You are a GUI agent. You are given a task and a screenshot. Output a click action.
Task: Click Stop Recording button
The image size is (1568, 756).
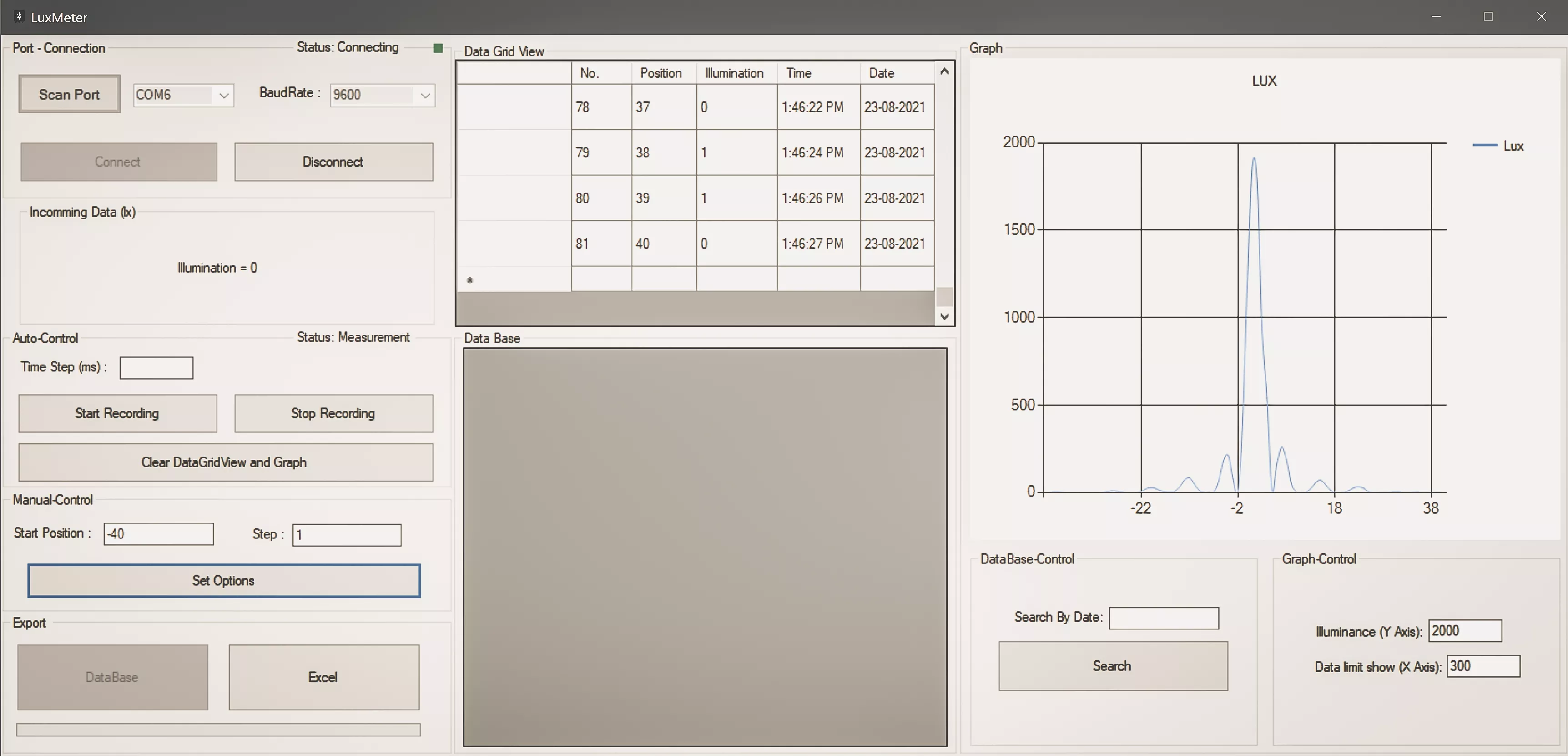pos(333,413)
